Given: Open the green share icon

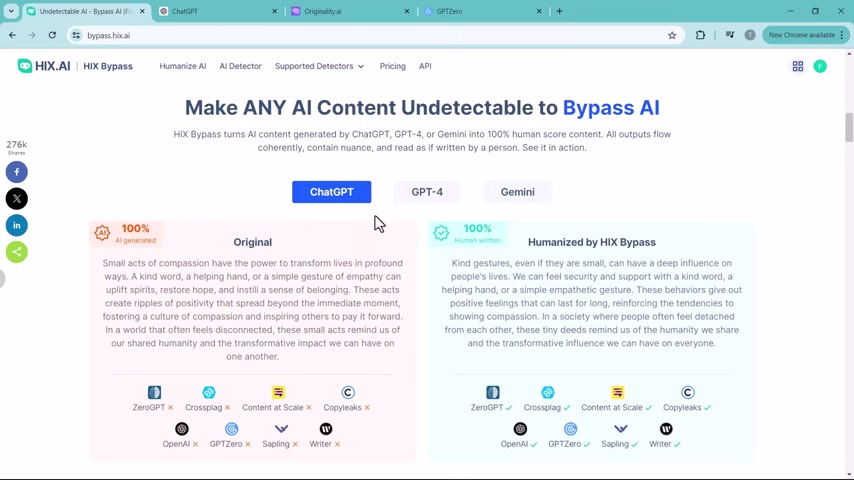Looking at the screenshot, I should tap(17, 252).
